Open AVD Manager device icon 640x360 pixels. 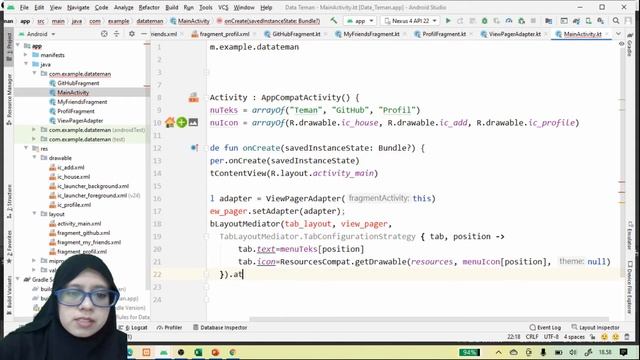pos(588,21)
